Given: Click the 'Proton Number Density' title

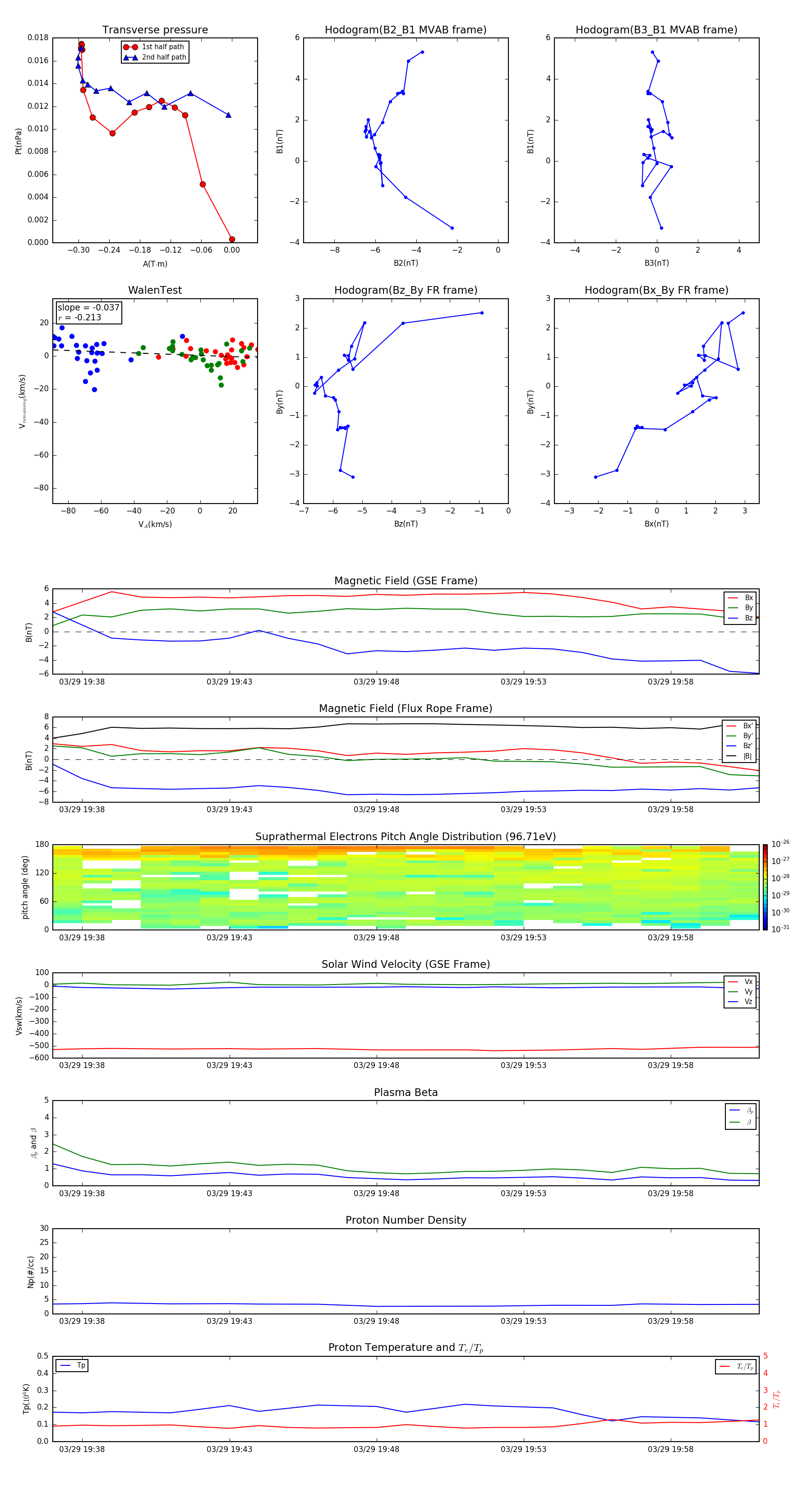Looking at the screenshot, I should [406, 1220].
